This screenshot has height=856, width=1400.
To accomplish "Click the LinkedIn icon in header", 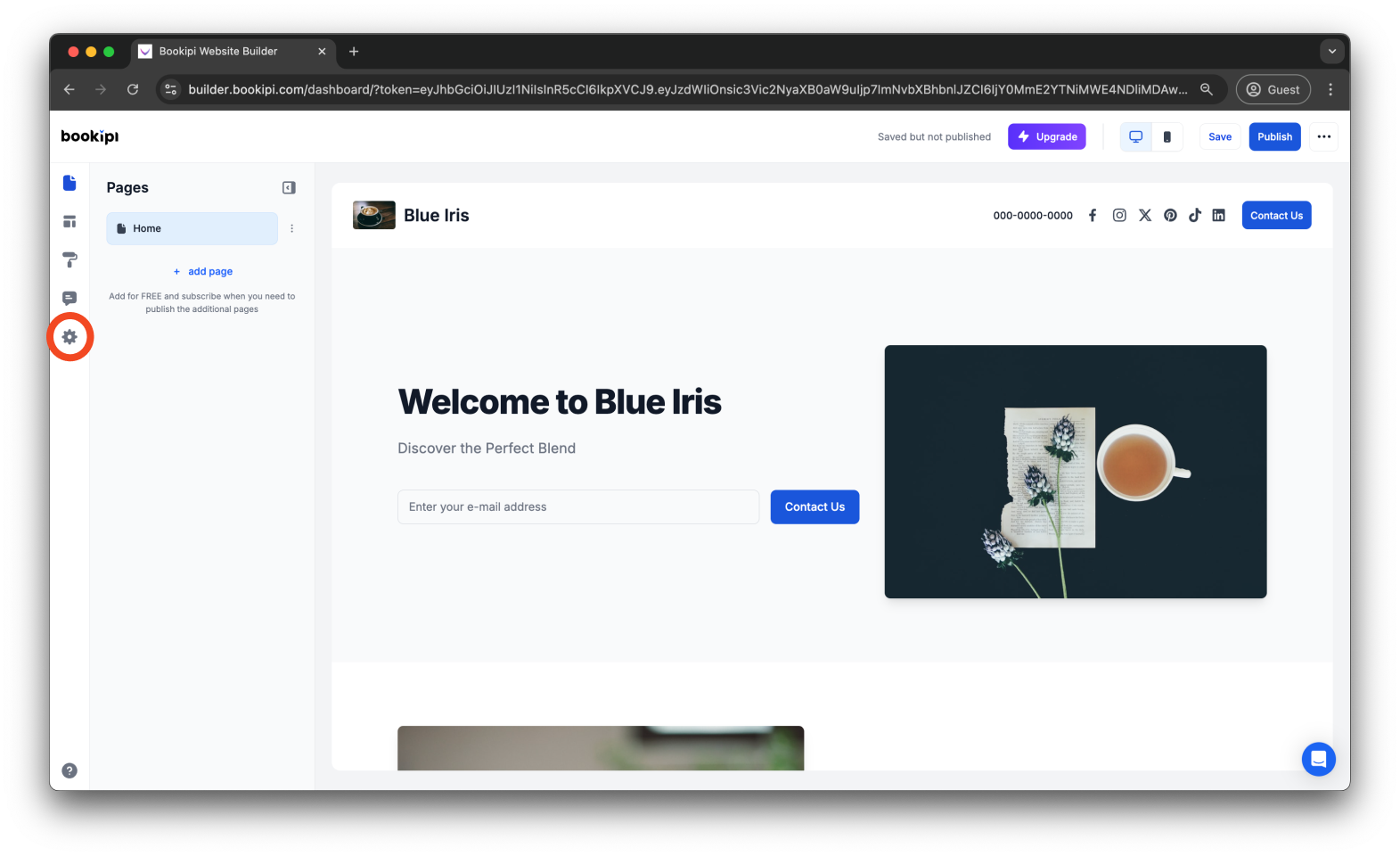I will [1218, 215].
